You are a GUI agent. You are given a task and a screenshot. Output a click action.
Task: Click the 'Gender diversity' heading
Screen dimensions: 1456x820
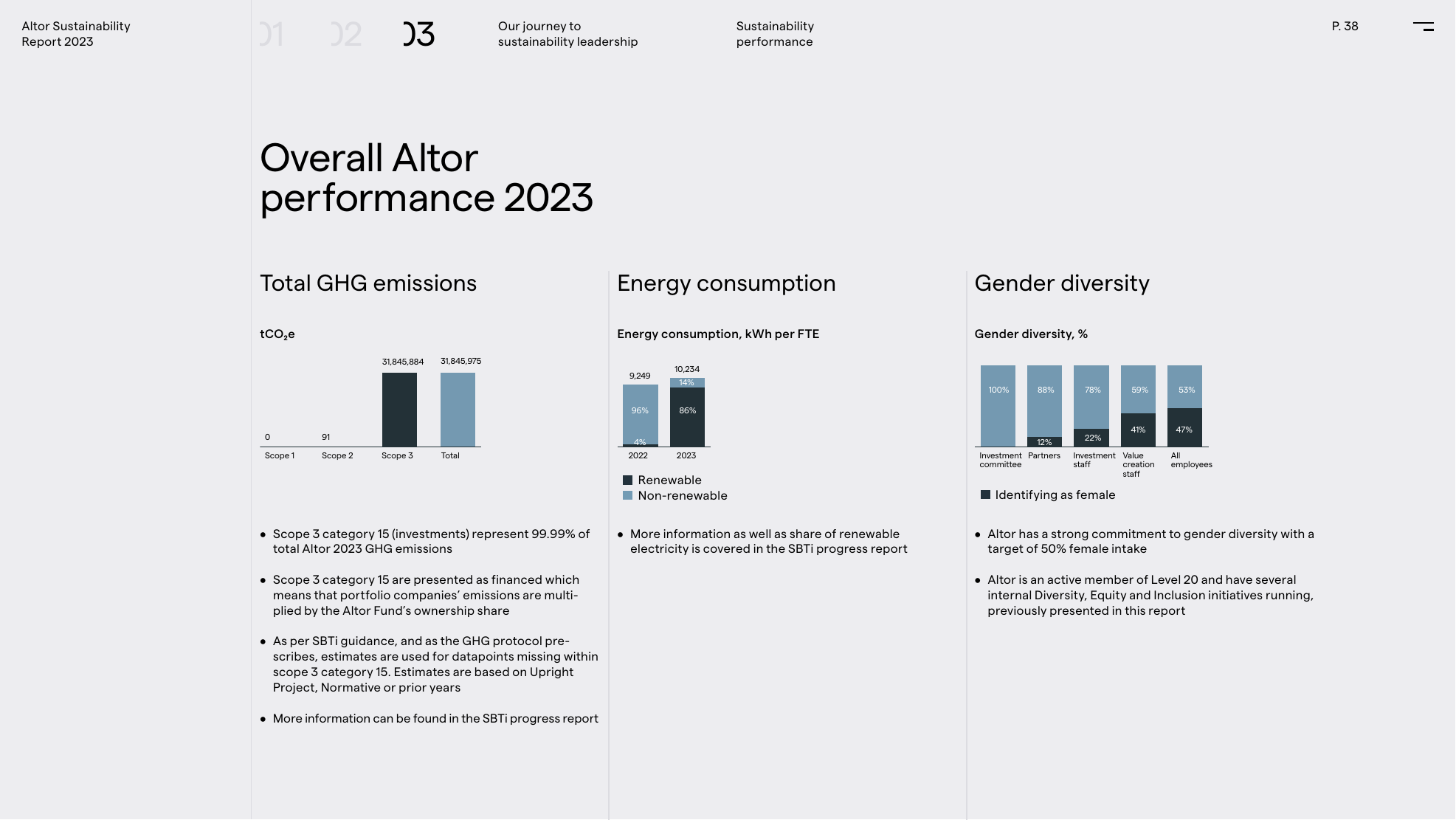(x=1062, y=283)
